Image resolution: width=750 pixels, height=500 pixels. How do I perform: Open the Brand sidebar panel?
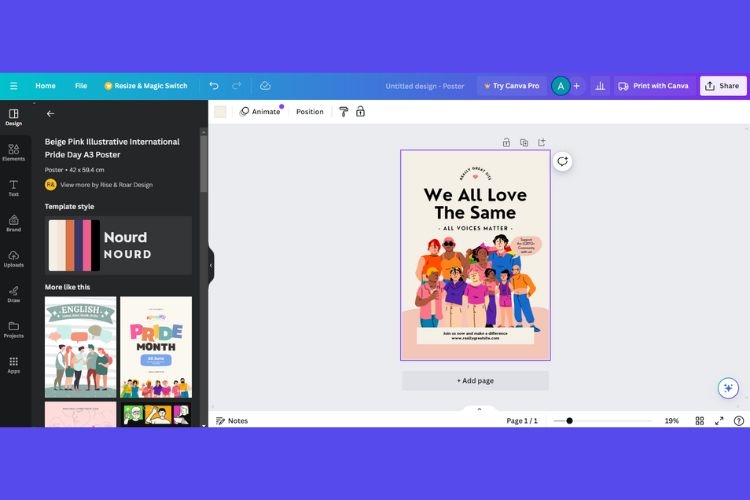click(x=13, y=223)
